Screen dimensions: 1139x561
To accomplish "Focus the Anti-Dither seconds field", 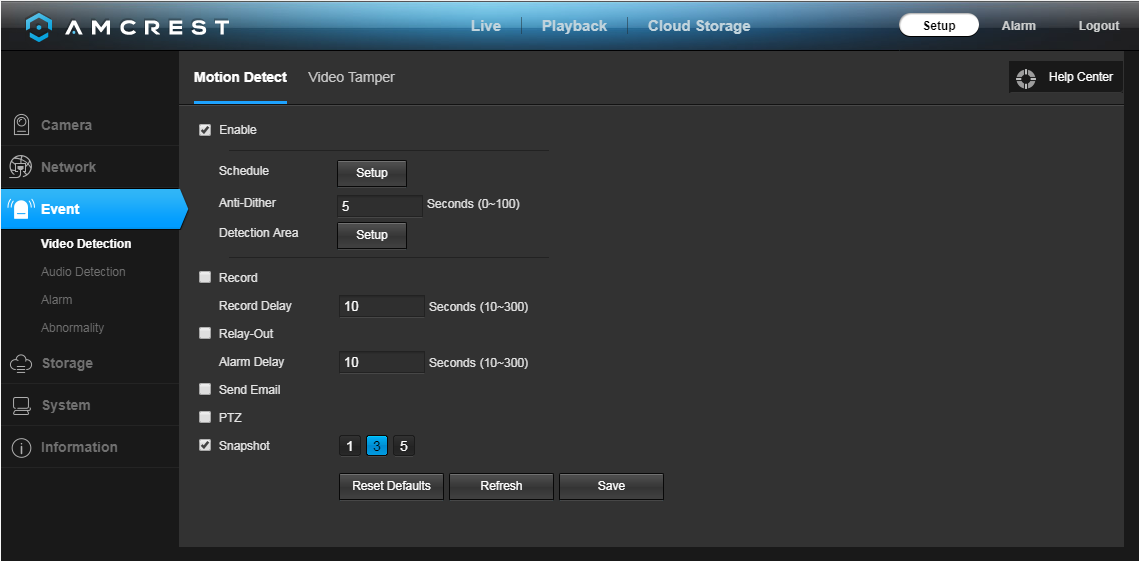I will click(x=380, y=206).
